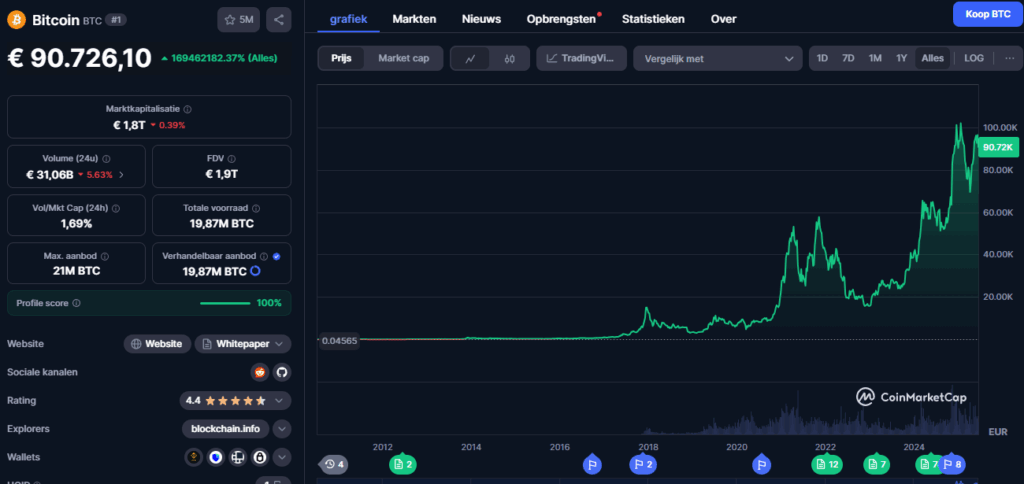Toggle chart to Market cap view
The image size is (1024, 484).
click(x=404, y=58)
